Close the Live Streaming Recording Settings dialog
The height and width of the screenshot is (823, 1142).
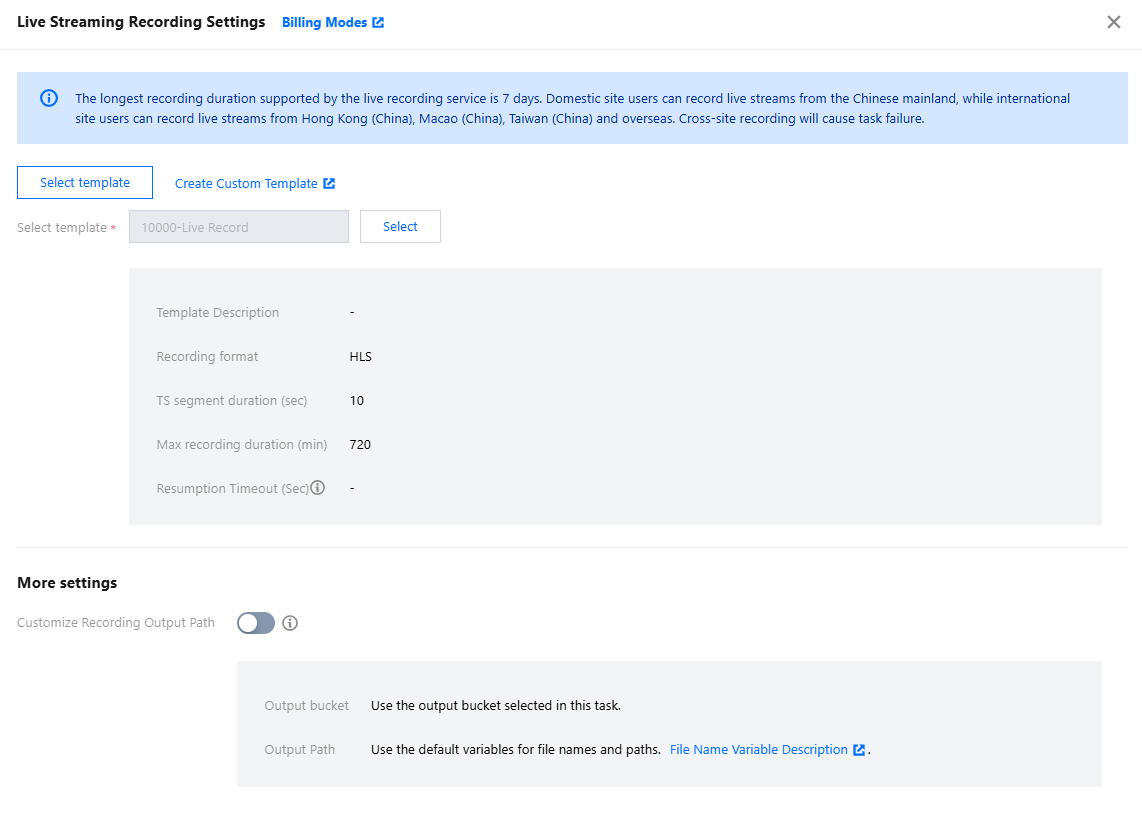[x=1113, y=22]
